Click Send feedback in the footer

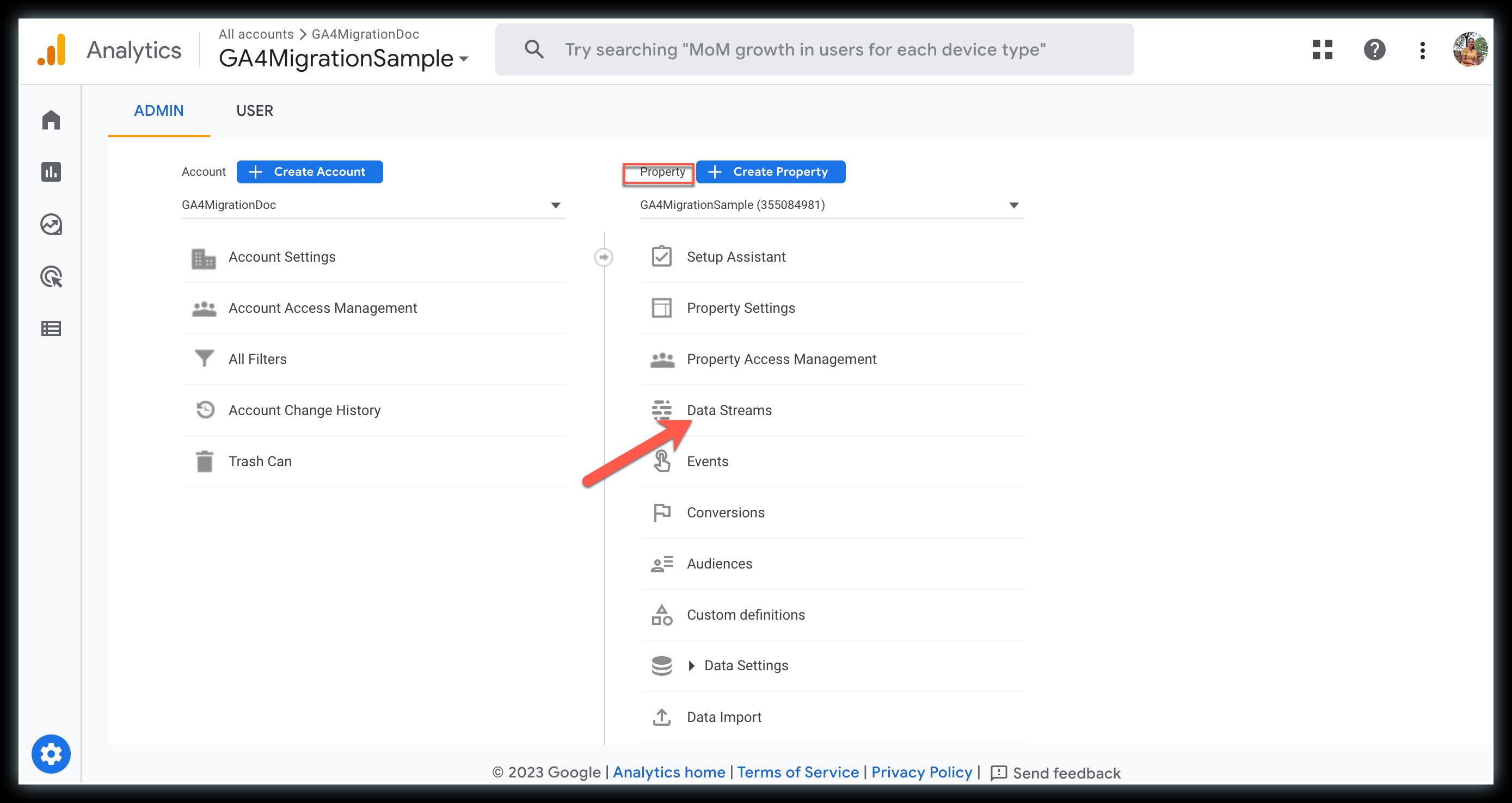[x=1055, y=773]
